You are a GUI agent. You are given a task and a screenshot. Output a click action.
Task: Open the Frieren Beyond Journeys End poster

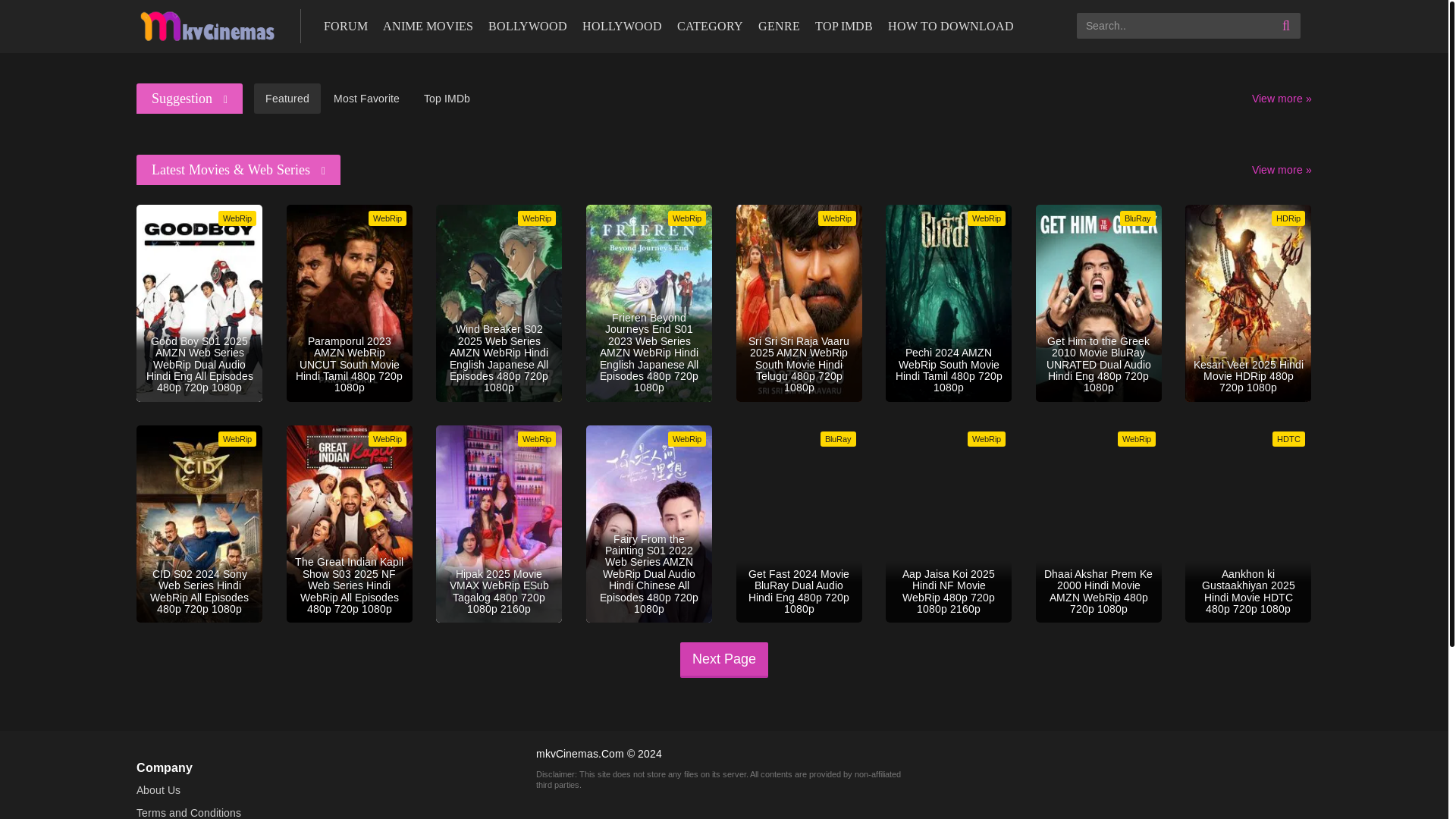(649, 303)
